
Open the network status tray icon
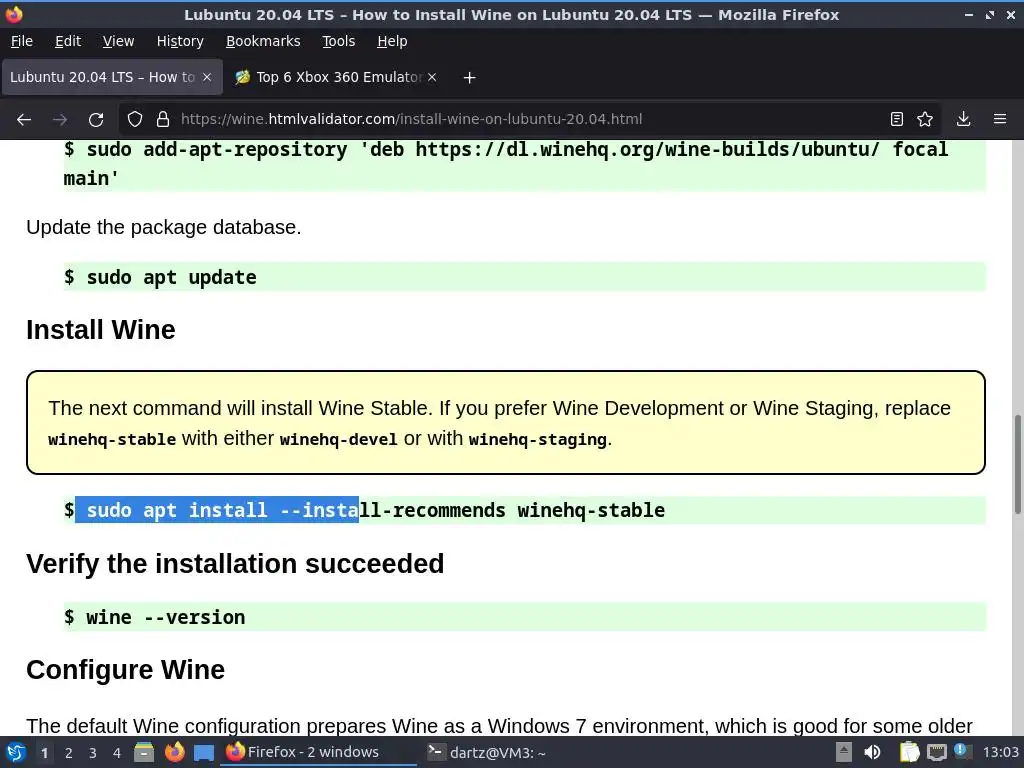(x=937, y=752)
